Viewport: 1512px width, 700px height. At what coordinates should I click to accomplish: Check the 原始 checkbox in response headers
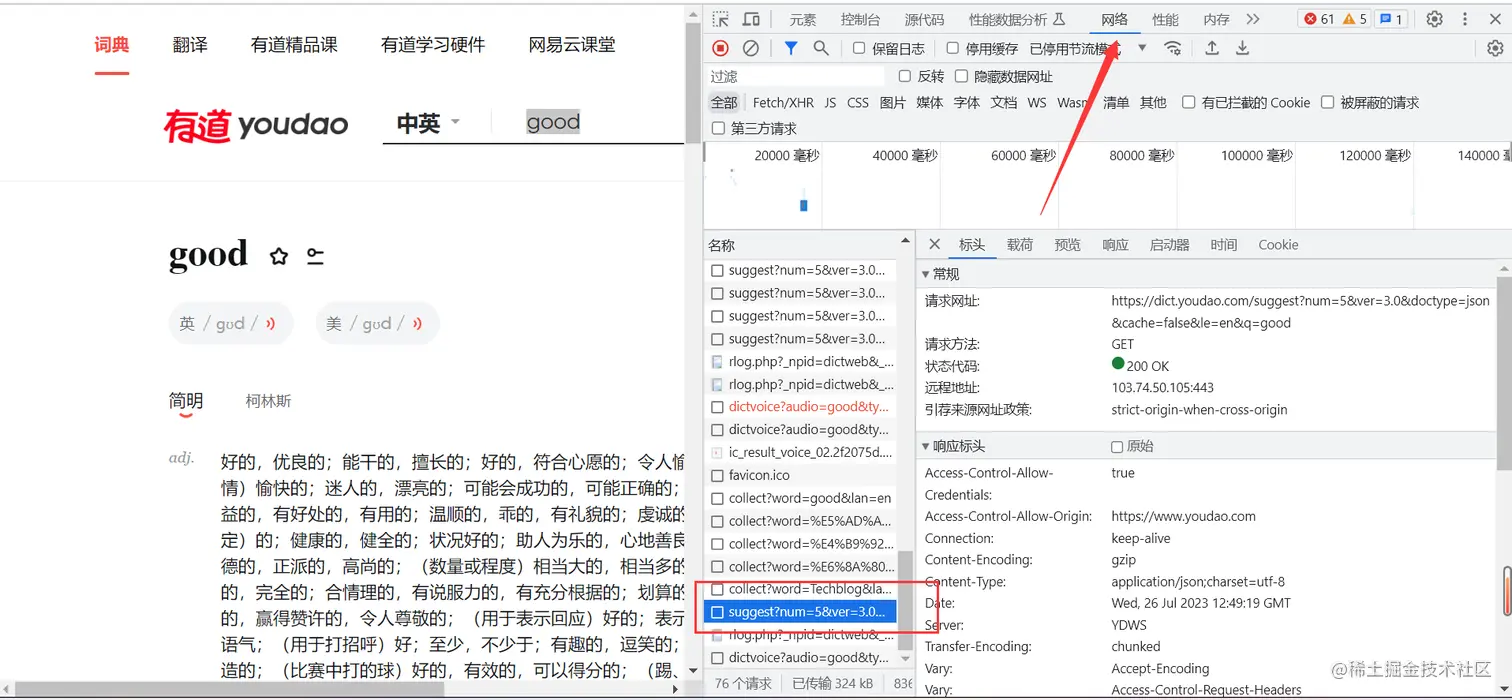(1117, 446)
